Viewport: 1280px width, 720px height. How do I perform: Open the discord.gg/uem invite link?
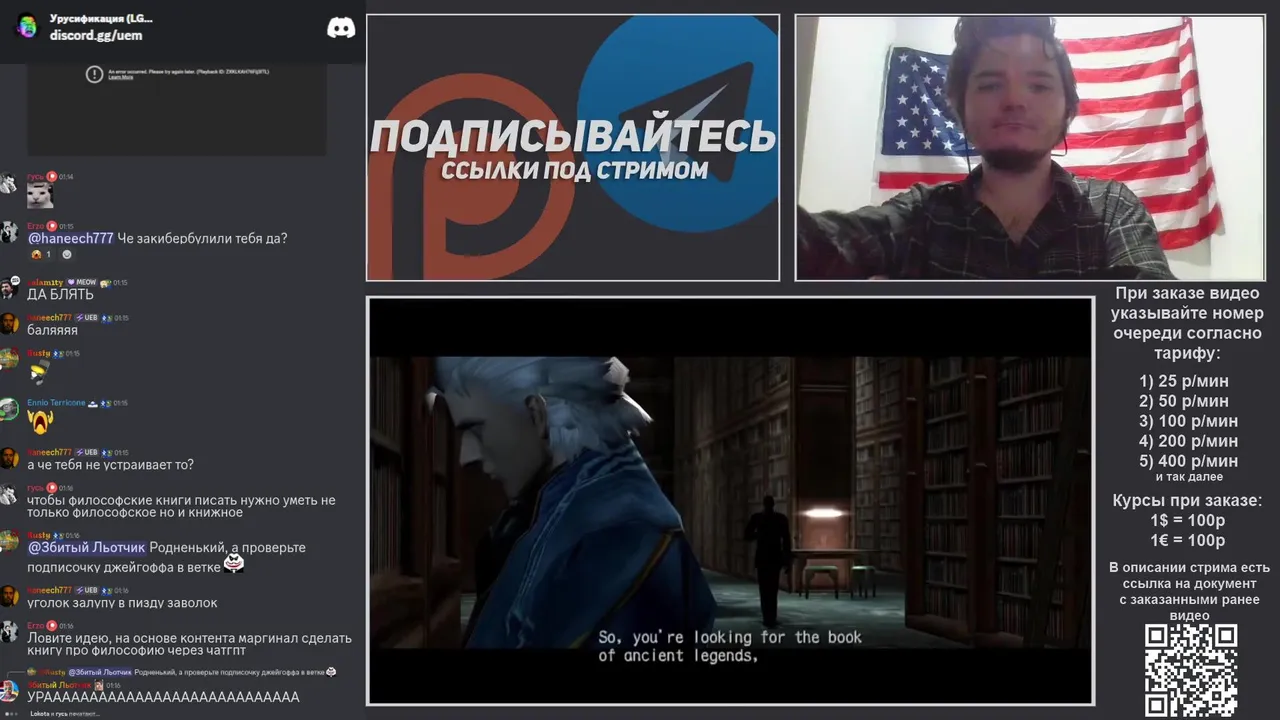(96, 35)
